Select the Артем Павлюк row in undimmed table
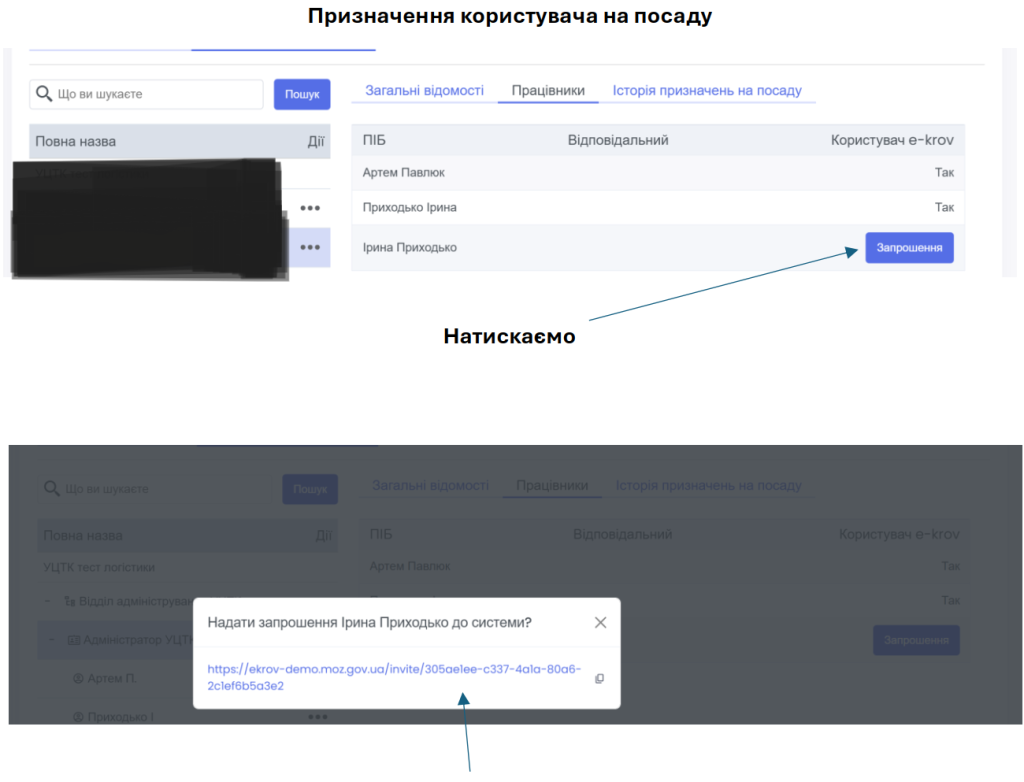The image size is (1024, 782). [403, 172]
